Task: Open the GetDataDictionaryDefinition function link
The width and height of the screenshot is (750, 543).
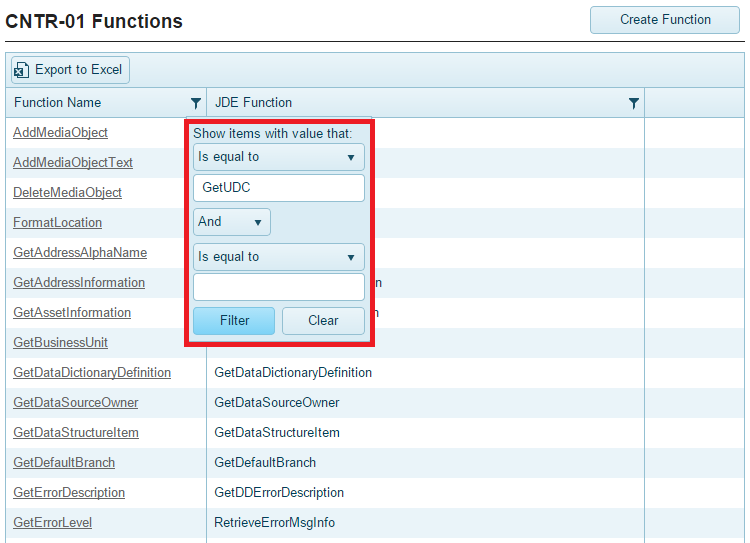Action: 92,373
